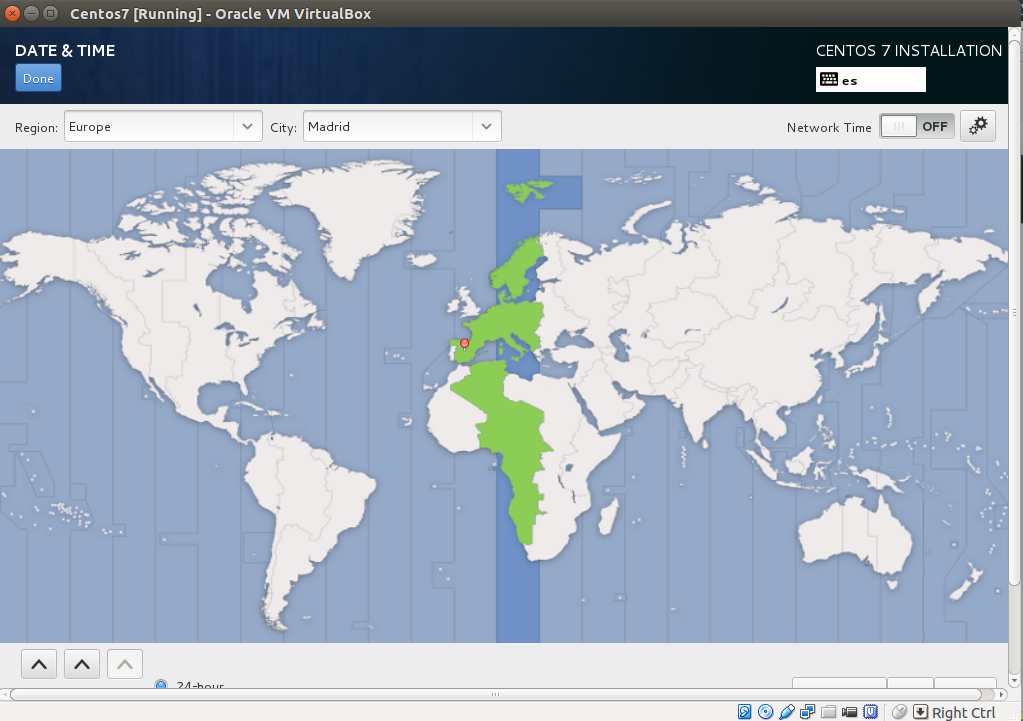Click the video capture icon in the status bar
This screenshot has height=721, width=1023.
click(x=849, y=710)
